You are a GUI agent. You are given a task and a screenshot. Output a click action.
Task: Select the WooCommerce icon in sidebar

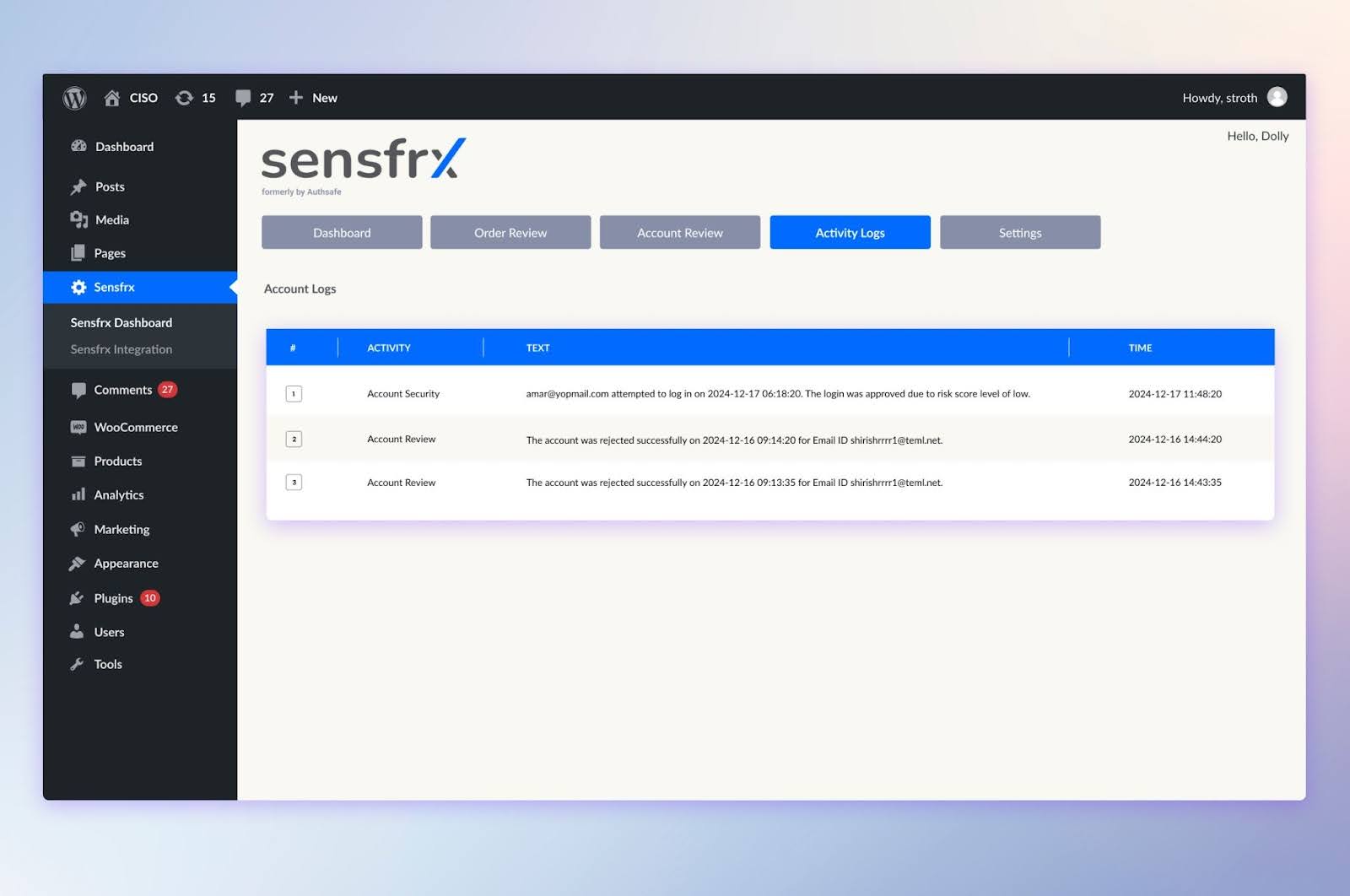coord(78,427)
